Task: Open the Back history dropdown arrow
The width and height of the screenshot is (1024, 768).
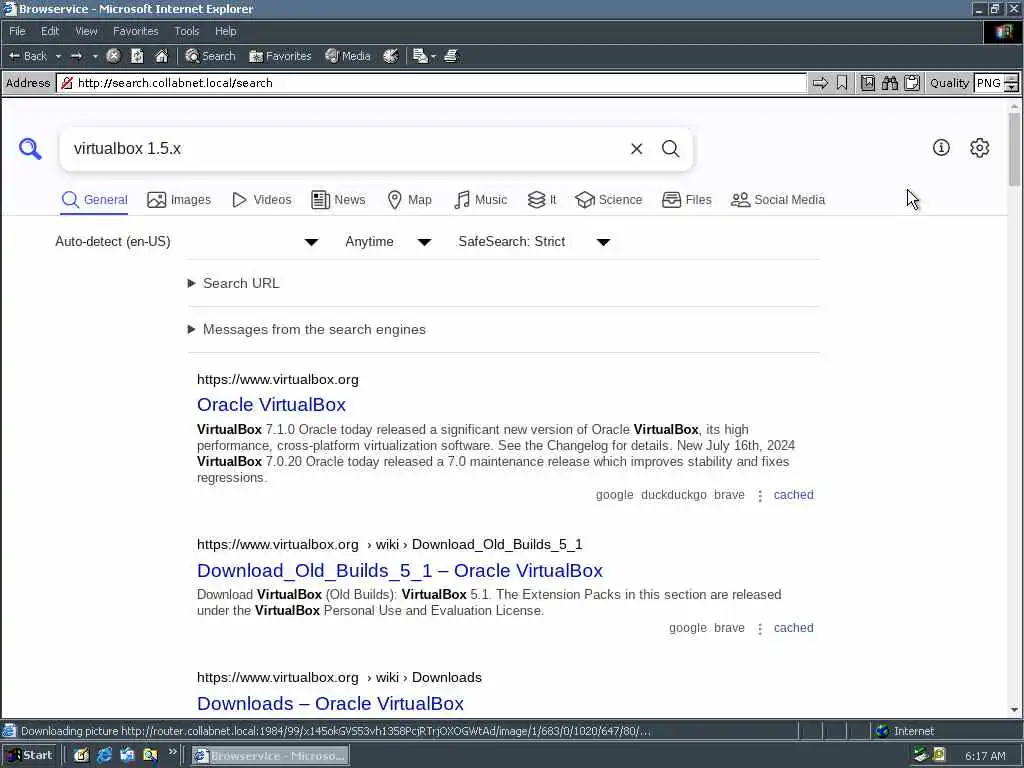Action: [x=58, y=56]
